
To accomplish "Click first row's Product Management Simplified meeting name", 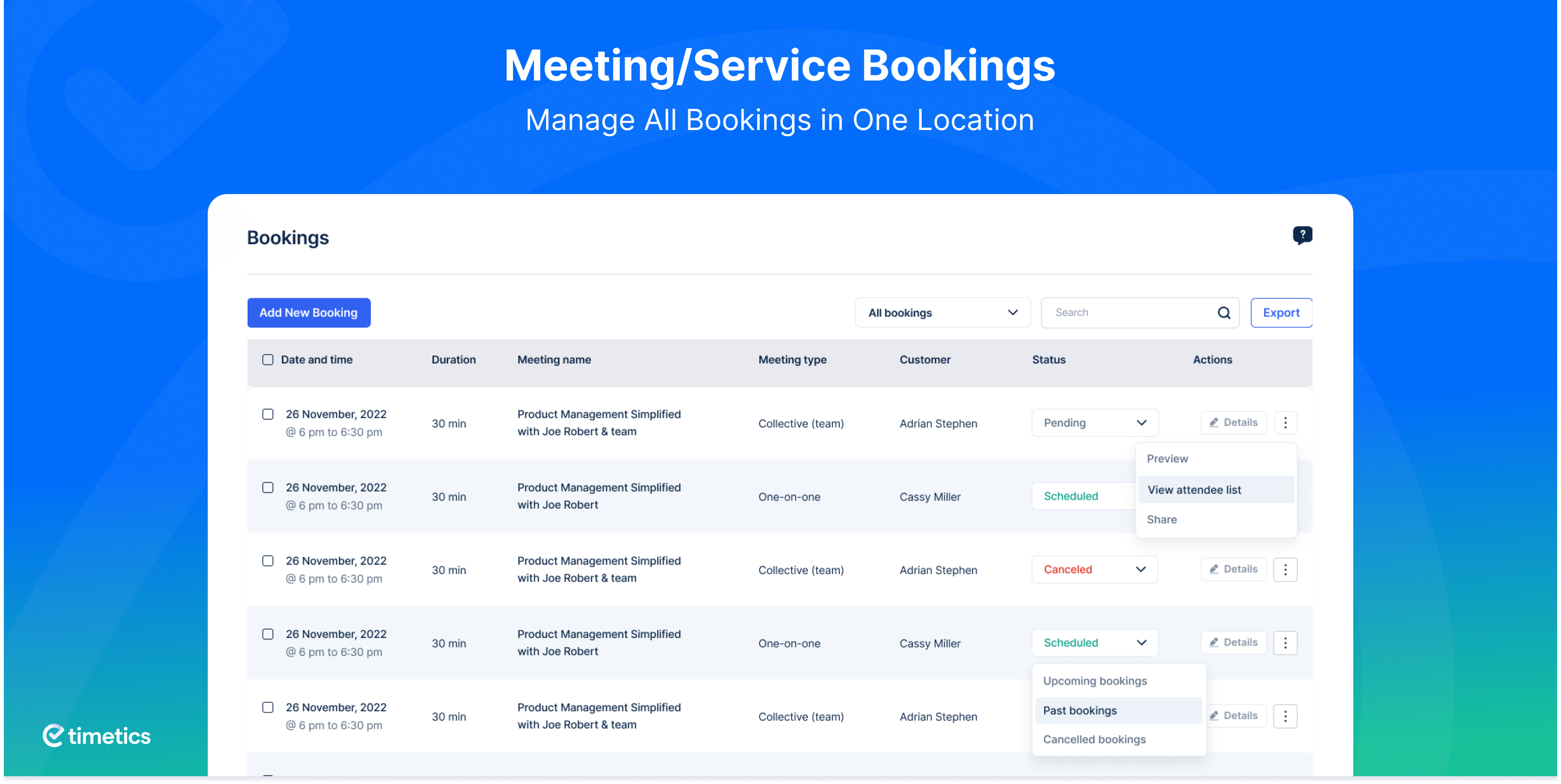I will tap(598, 423).
